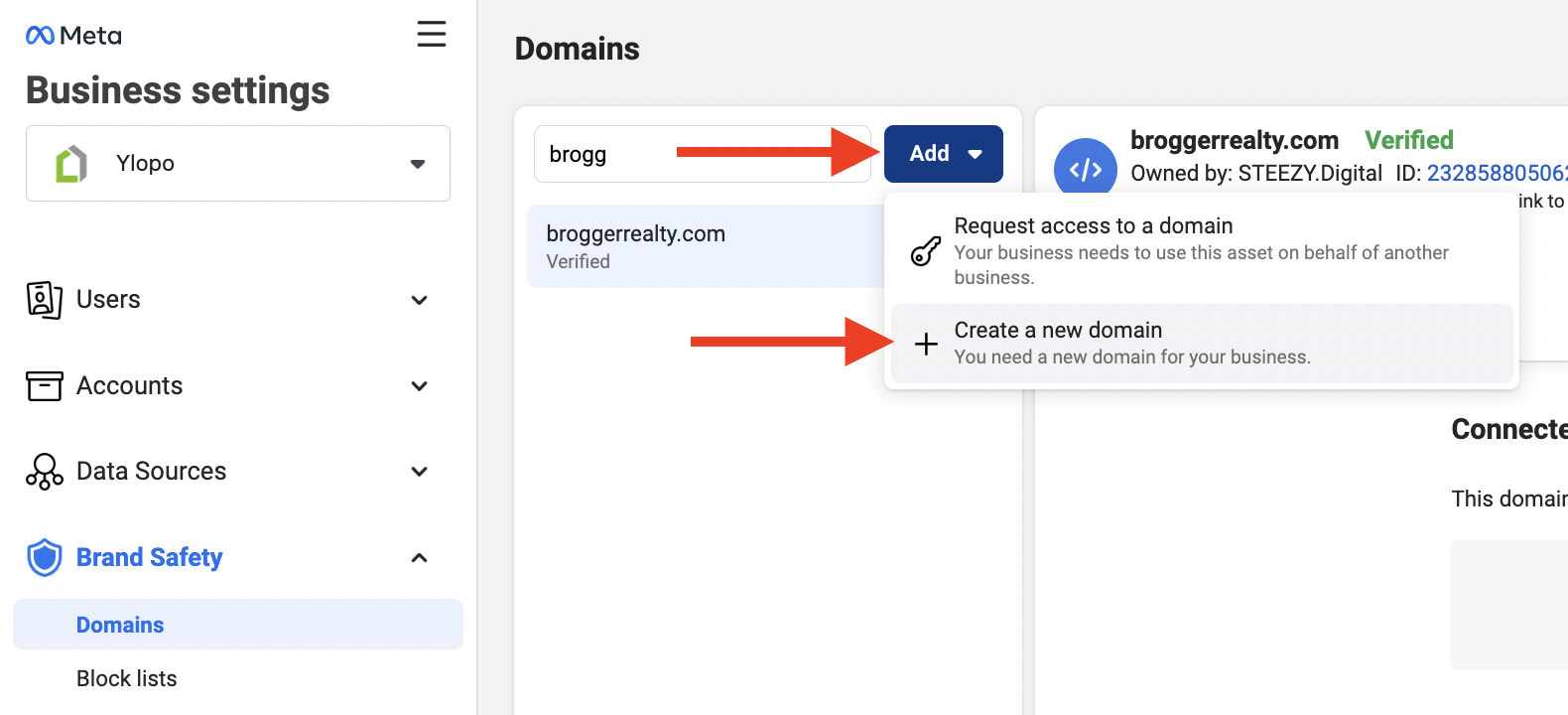
Task: Click the domain ID number link
Action: pyautogui.click(x=1498, y=174)
